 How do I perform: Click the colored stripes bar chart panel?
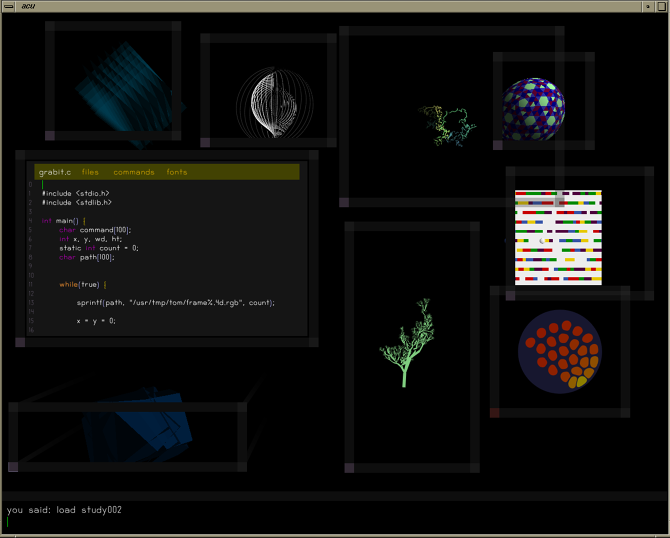[x=558, y=237]
